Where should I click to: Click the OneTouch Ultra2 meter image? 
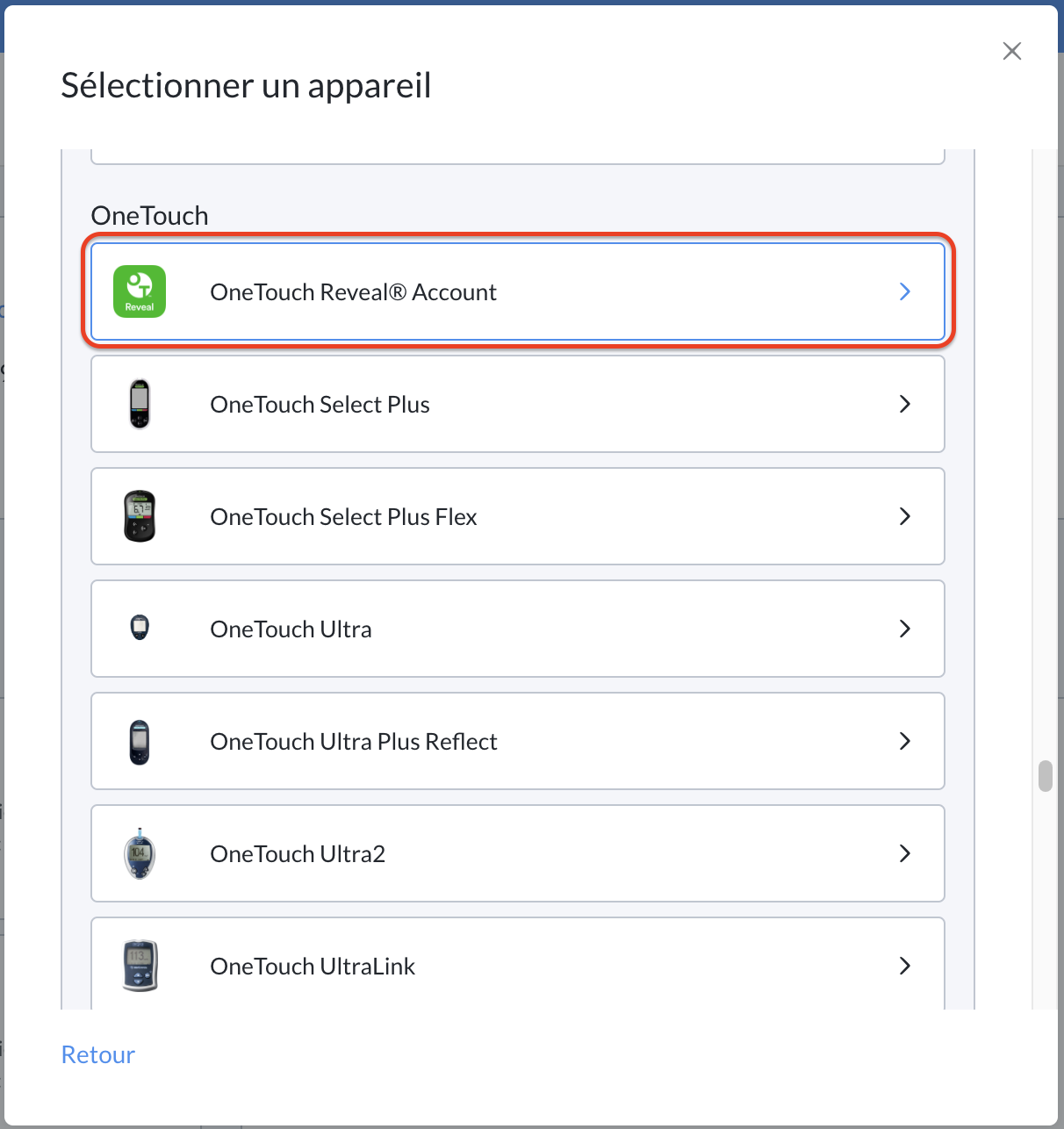coord(140,853)
